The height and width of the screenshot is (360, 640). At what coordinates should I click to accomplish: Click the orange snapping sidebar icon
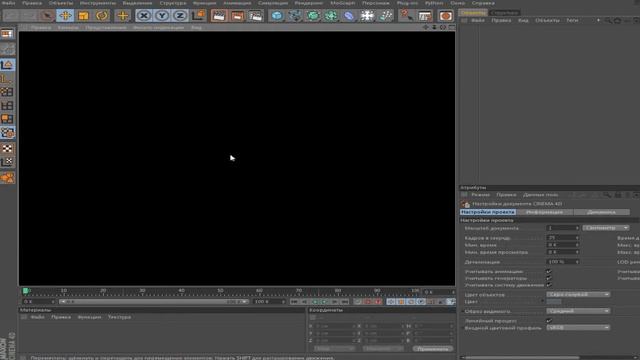coord(7,178)
